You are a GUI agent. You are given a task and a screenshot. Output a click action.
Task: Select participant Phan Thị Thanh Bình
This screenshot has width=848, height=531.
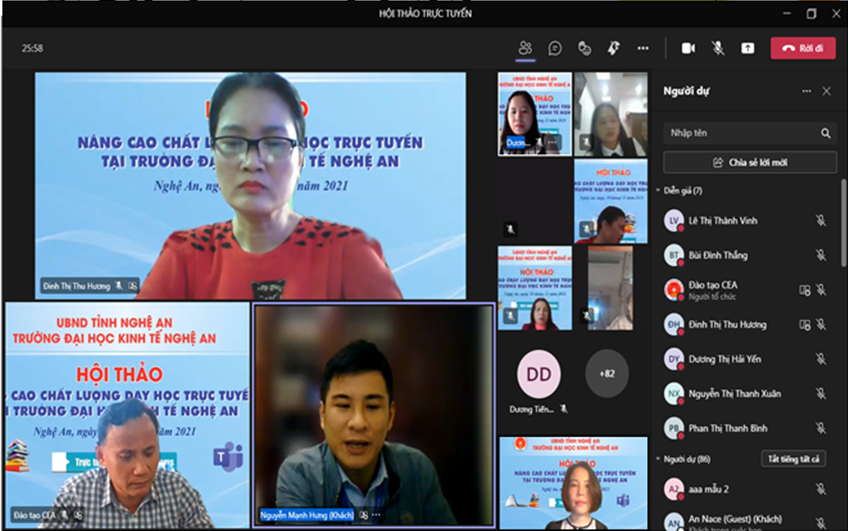coord(749,428)
